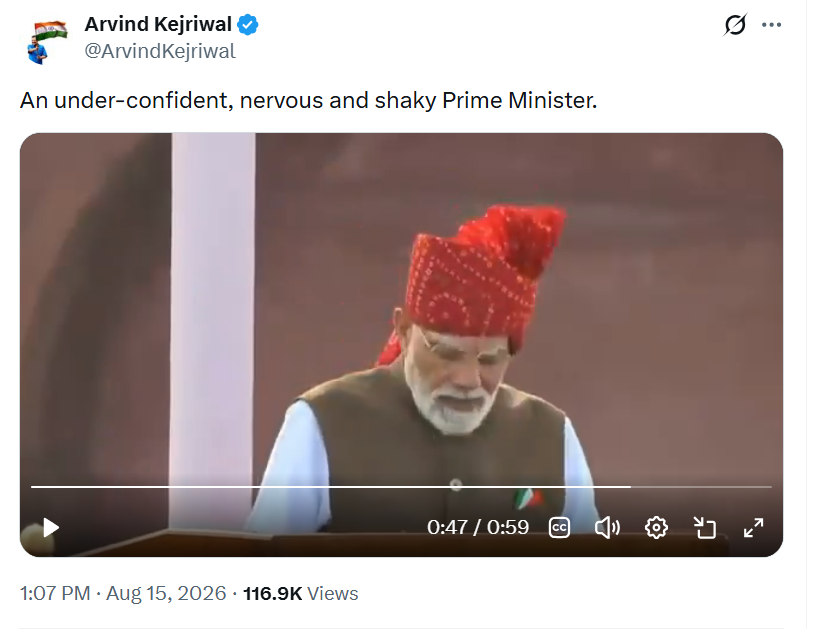
Task: Open Arvind Kejriwal display name link
Action: [158, 24]
